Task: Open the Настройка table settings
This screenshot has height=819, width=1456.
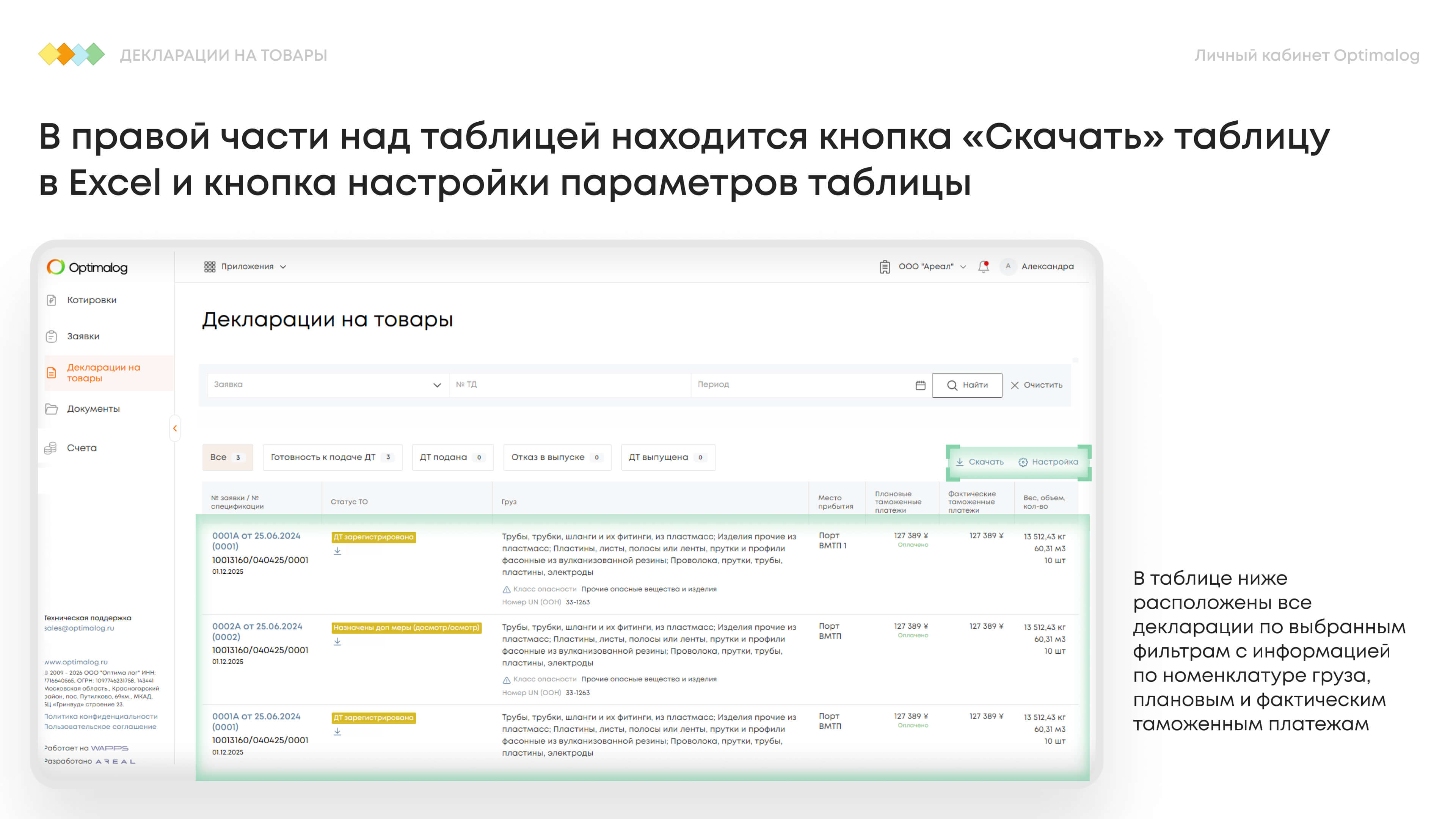Action: 1048,462
